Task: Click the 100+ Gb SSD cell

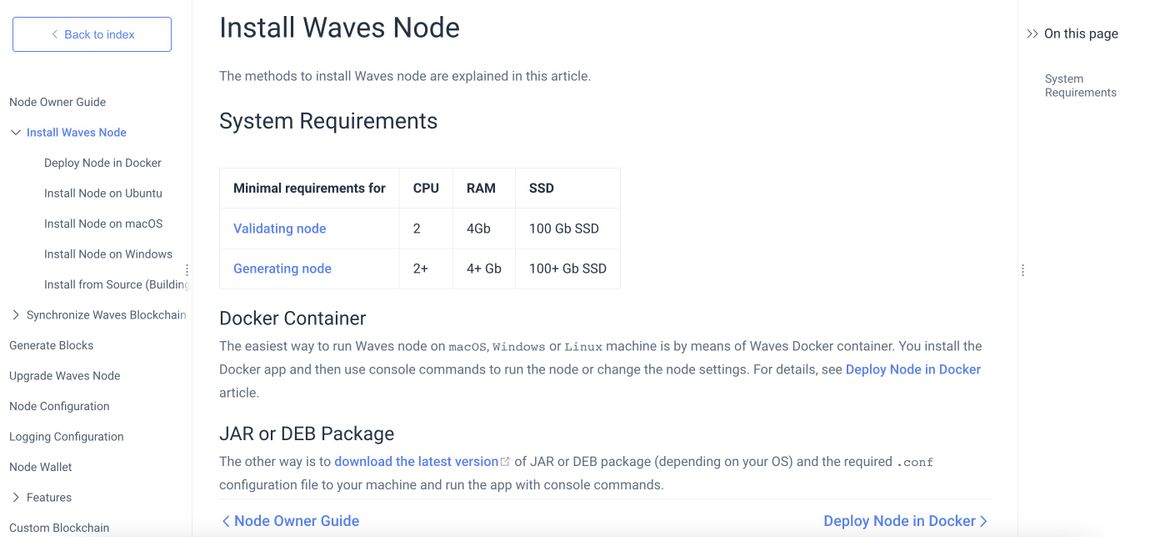Action: click(x=567, y=268)
